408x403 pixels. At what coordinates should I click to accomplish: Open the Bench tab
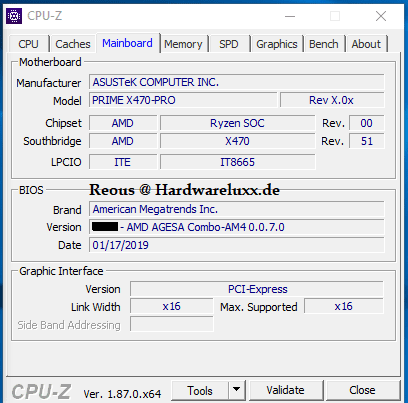click(x=324, y=44)
